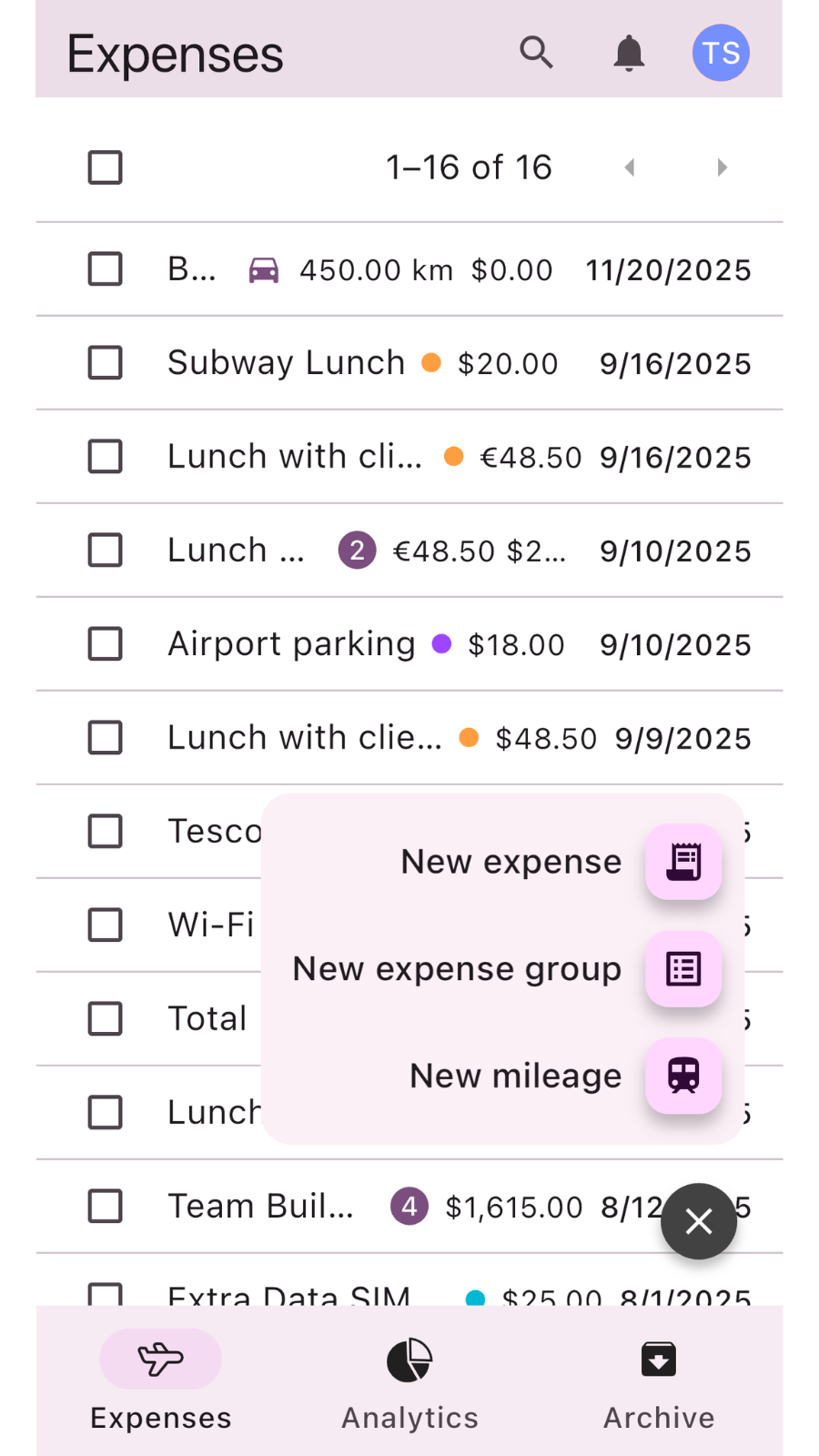Open the search icon in header
819x1456 pixels.
point(536,53)
